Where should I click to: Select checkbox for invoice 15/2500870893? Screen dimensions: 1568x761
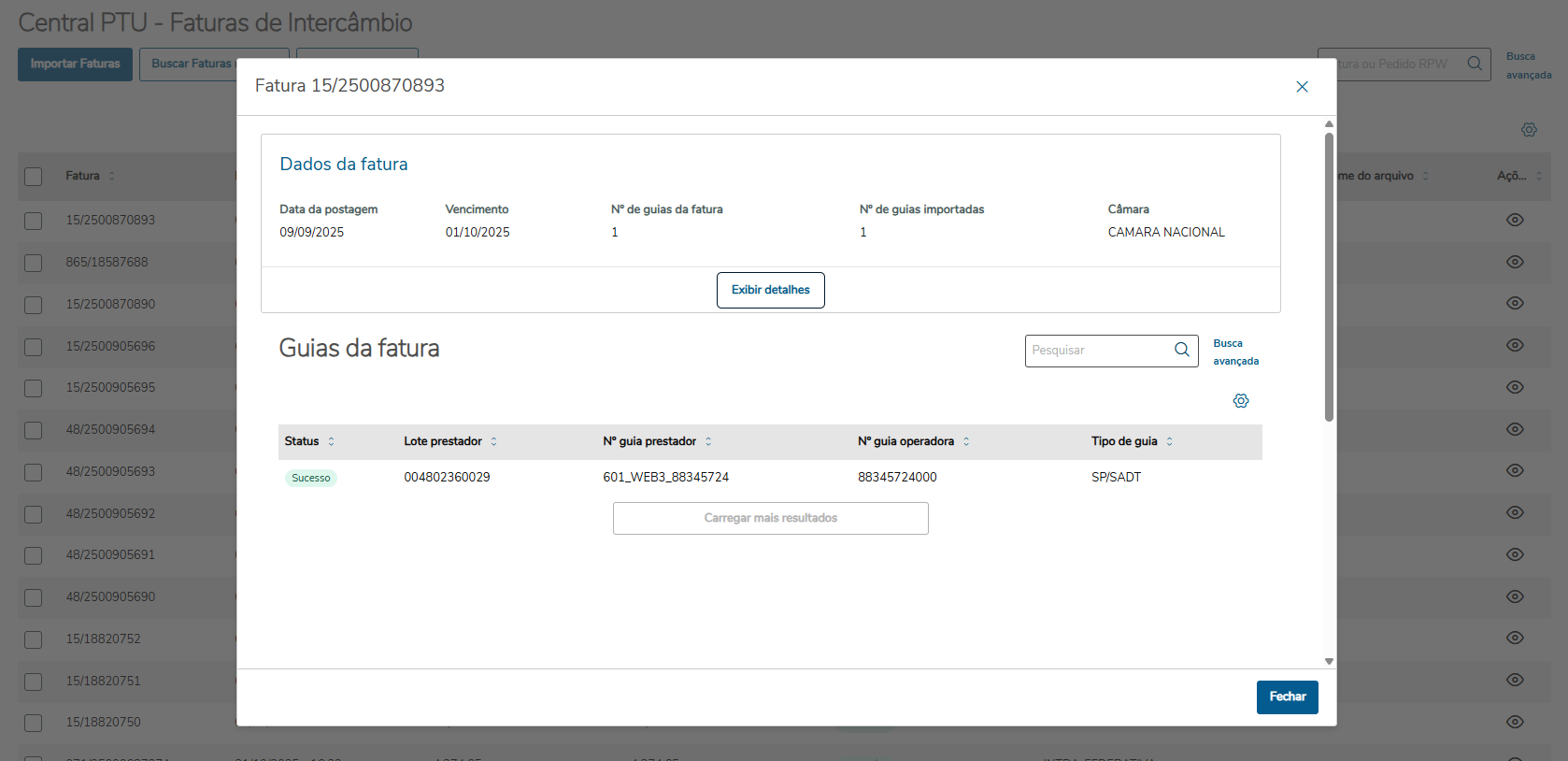(x=34, y=221)
